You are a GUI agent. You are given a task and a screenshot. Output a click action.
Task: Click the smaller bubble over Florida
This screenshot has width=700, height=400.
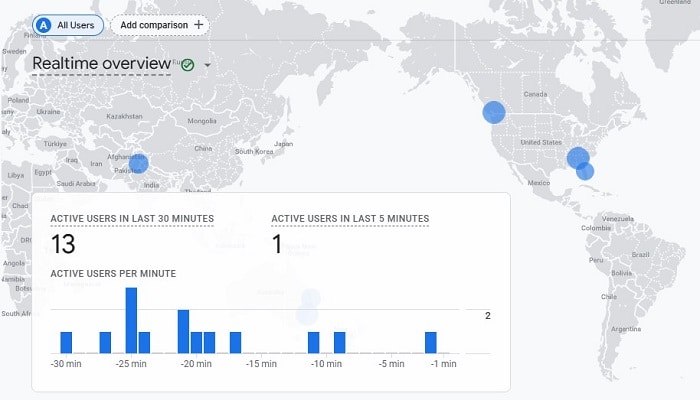(585, 171)
